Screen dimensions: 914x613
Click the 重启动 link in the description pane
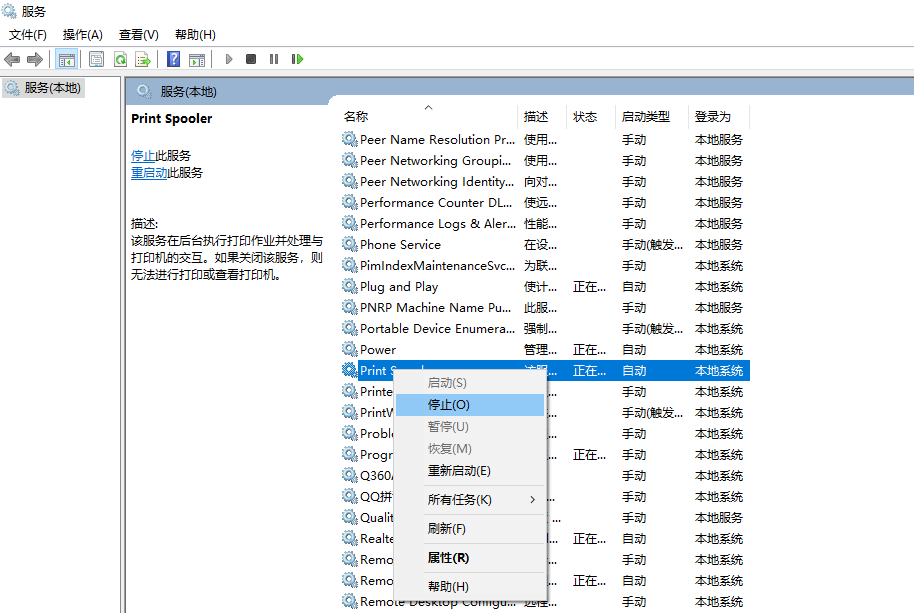pos(149,173)
